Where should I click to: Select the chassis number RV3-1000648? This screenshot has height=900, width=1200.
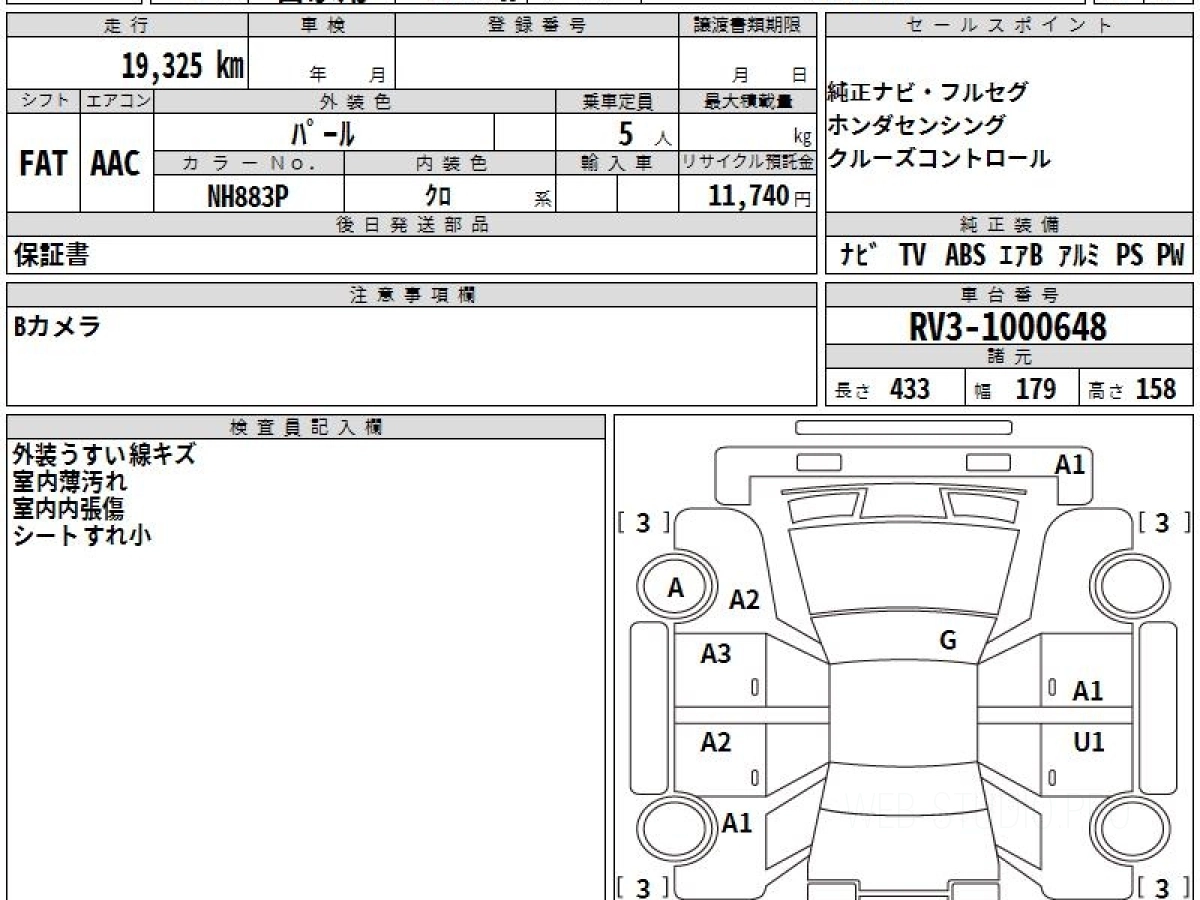[1009, 327]
